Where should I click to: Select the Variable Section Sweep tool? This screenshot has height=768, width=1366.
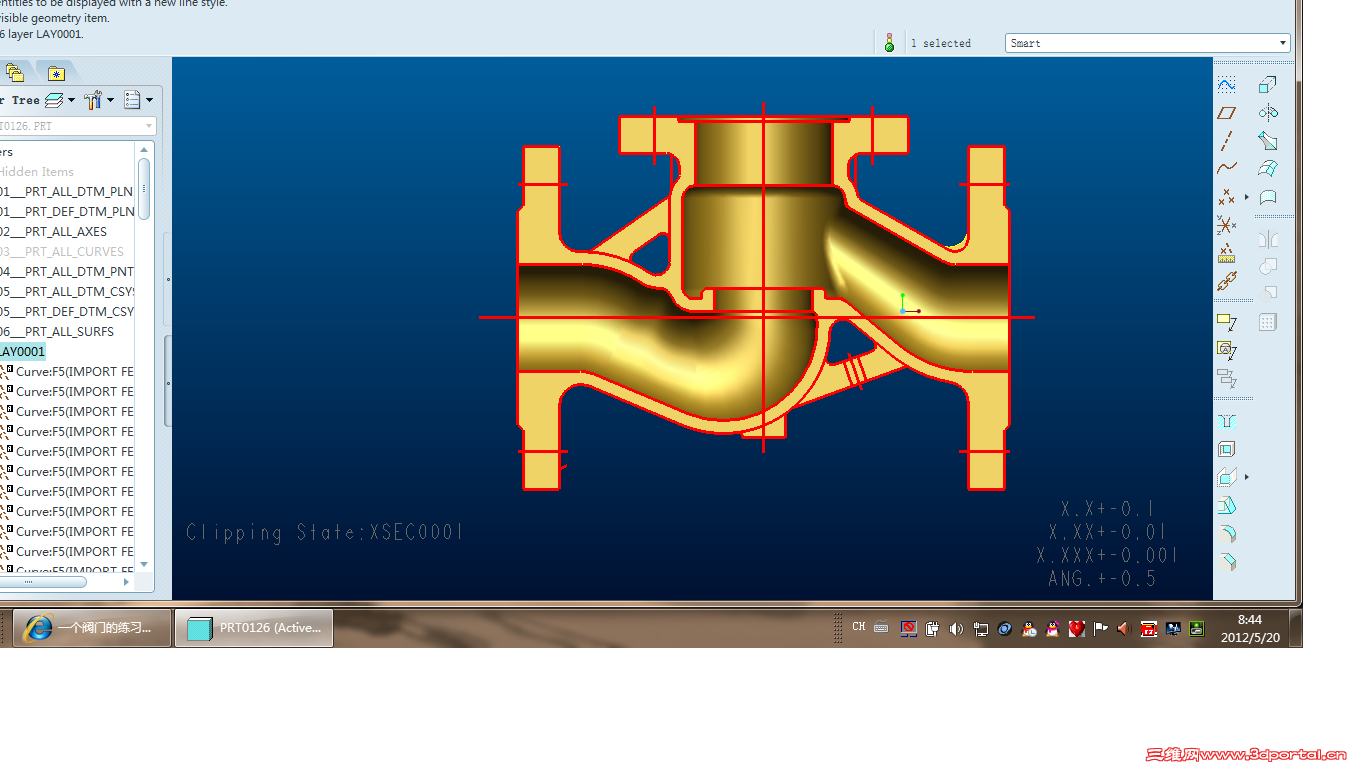[1268, 141]
